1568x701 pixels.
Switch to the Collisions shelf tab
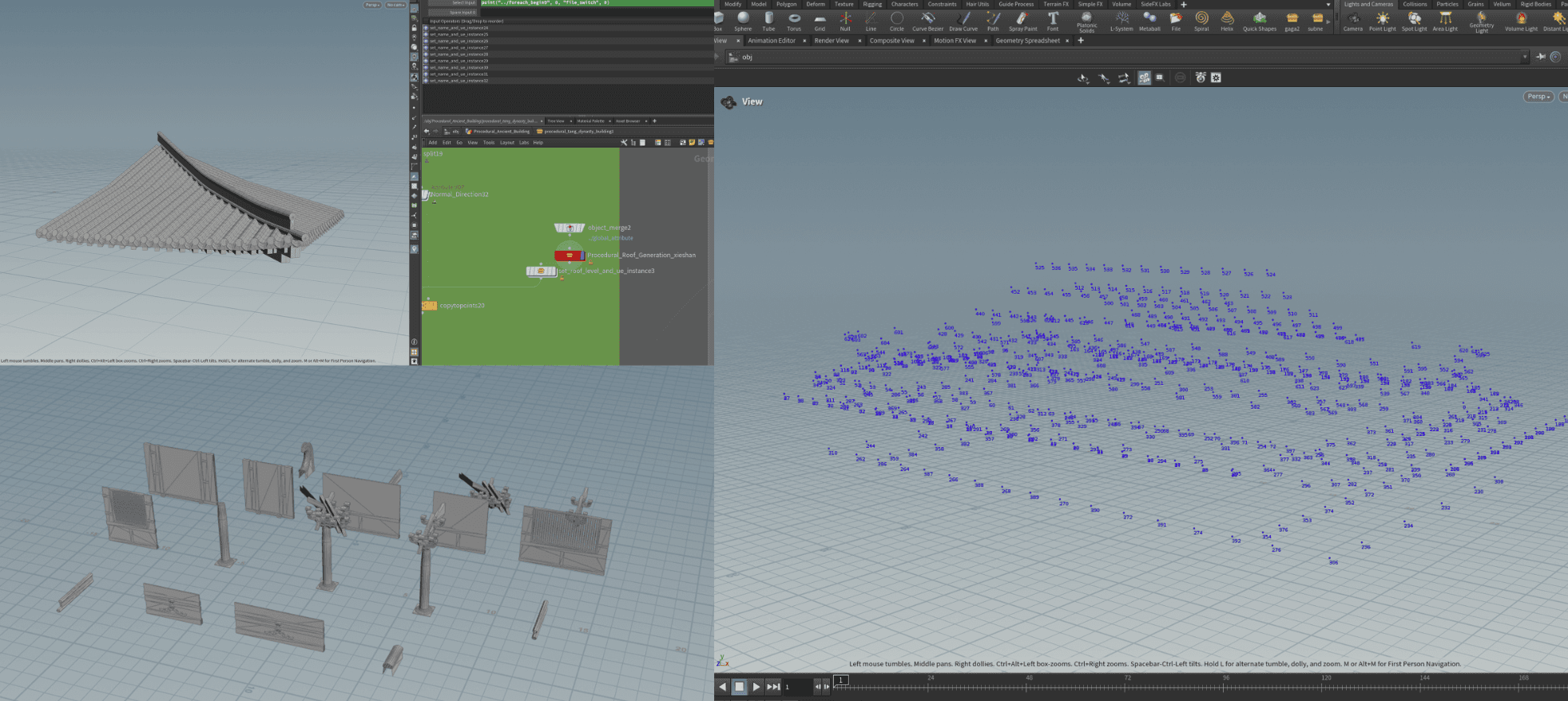pos(1415,4)
